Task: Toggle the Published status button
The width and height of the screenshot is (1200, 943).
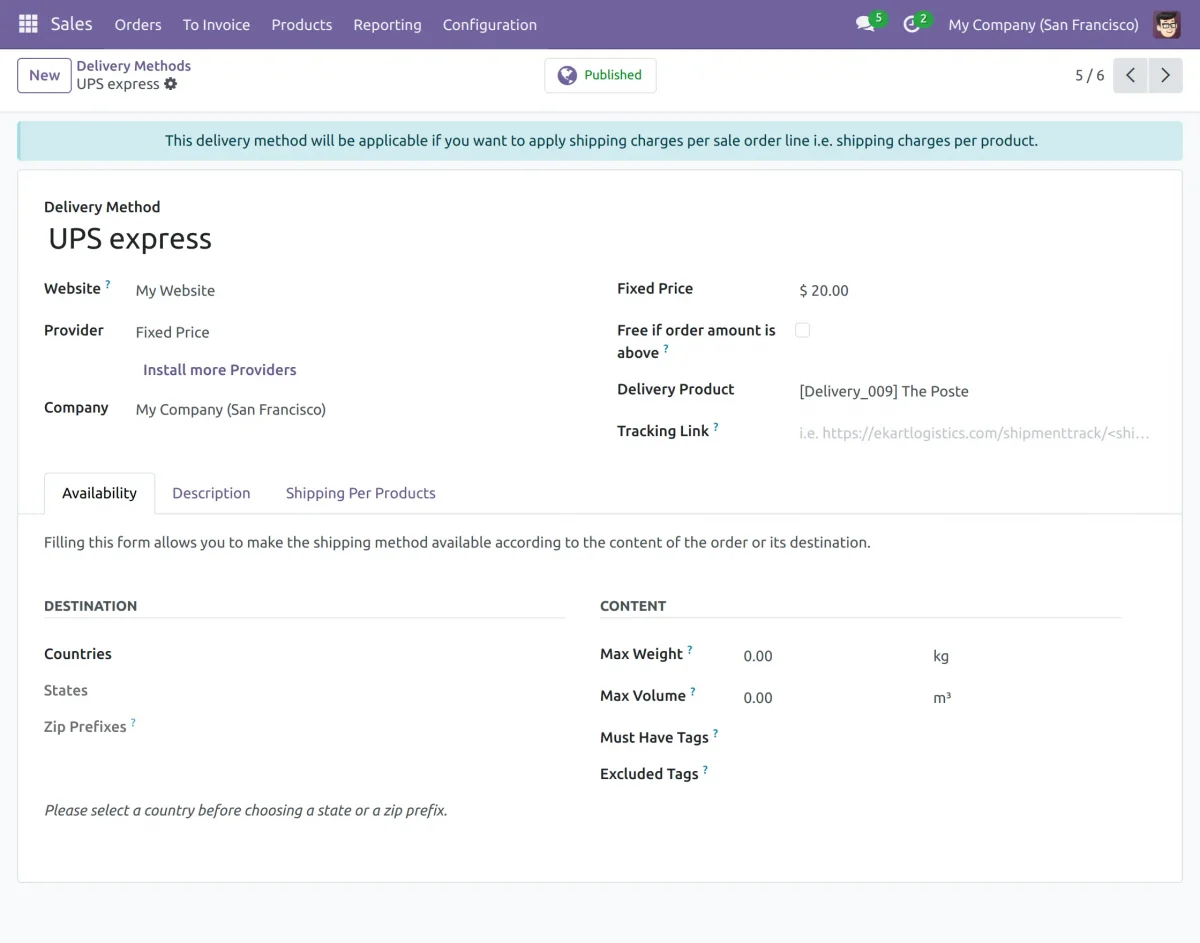Action: [x=600, y=75]
